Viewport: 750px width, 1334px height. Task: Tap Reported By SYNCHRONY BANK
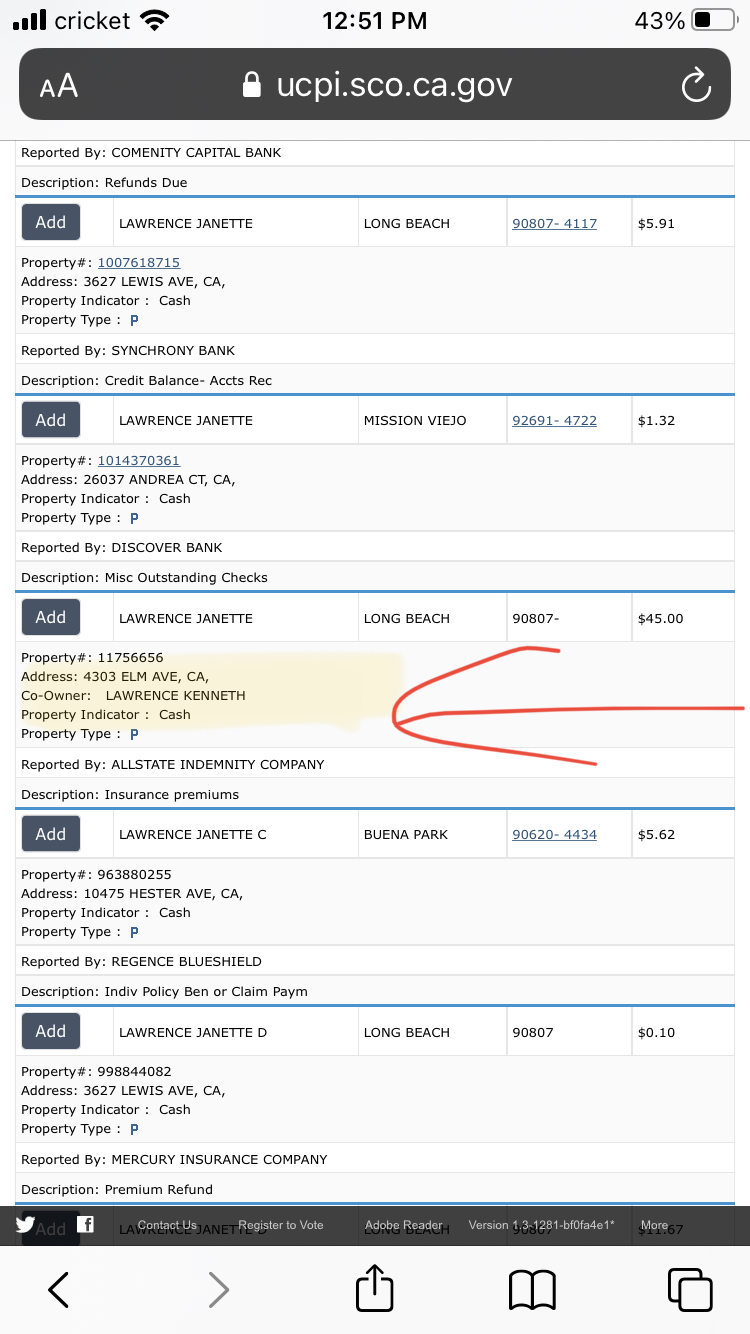tap(128, 350)
